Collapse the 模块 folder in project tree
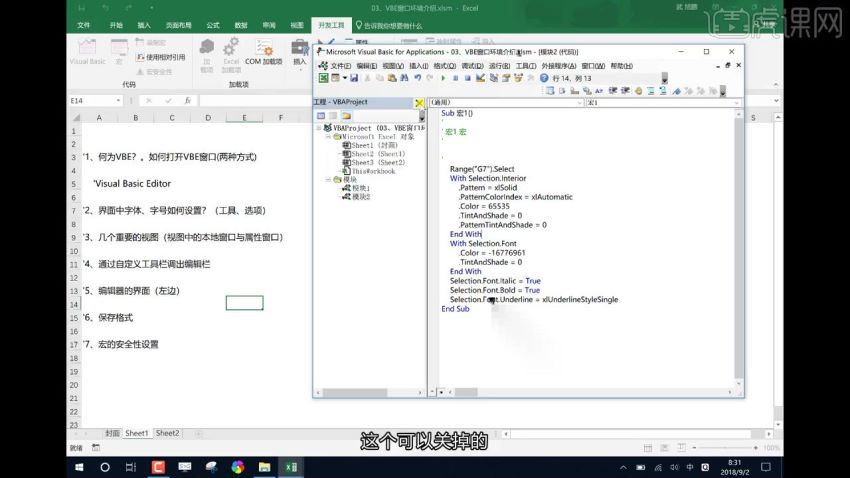This screenshot has height=478, width=850. (x=328, y=179)
